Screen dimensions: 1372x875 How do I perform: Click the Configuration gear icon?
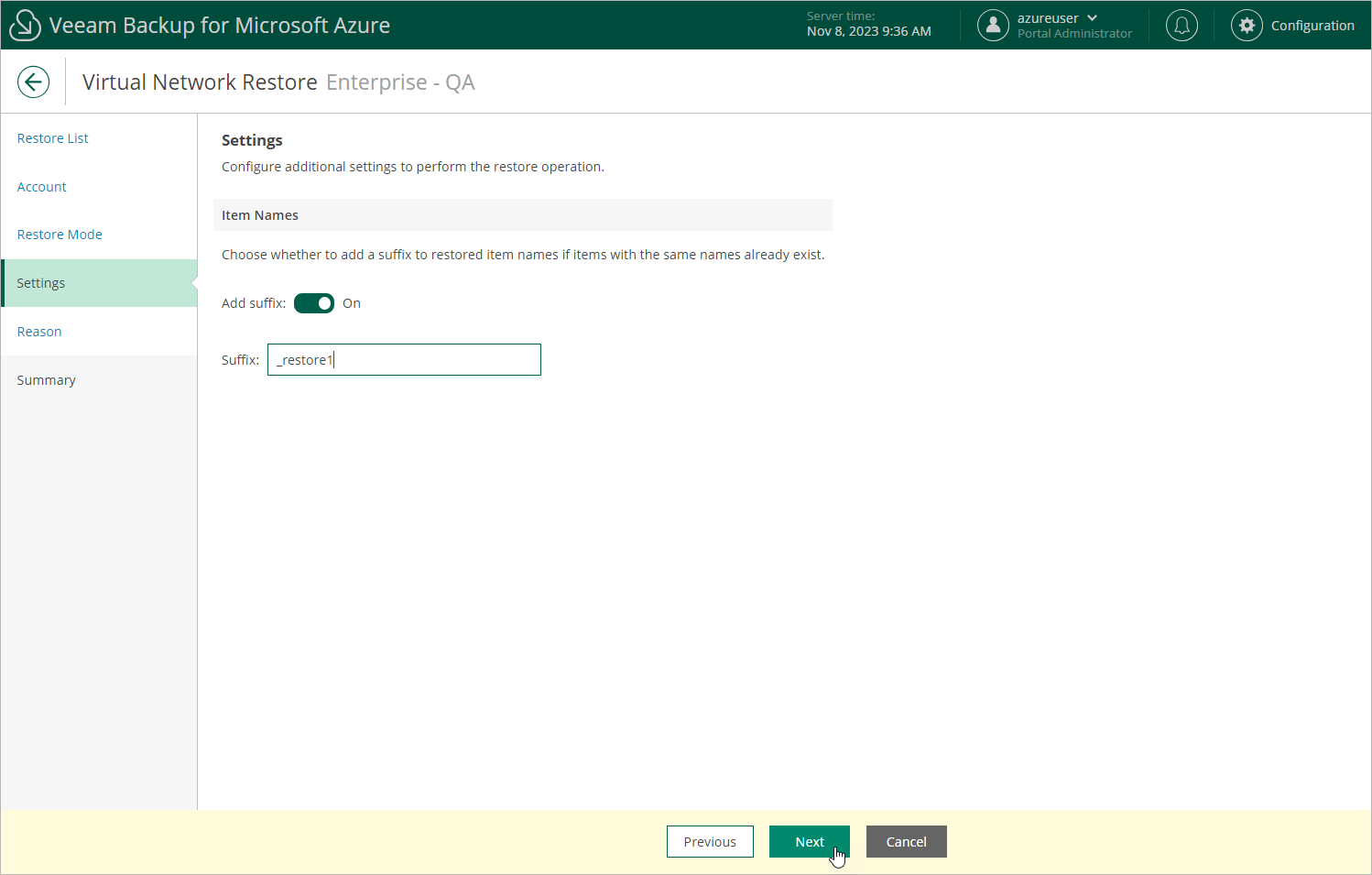[x=1247, y=25]
